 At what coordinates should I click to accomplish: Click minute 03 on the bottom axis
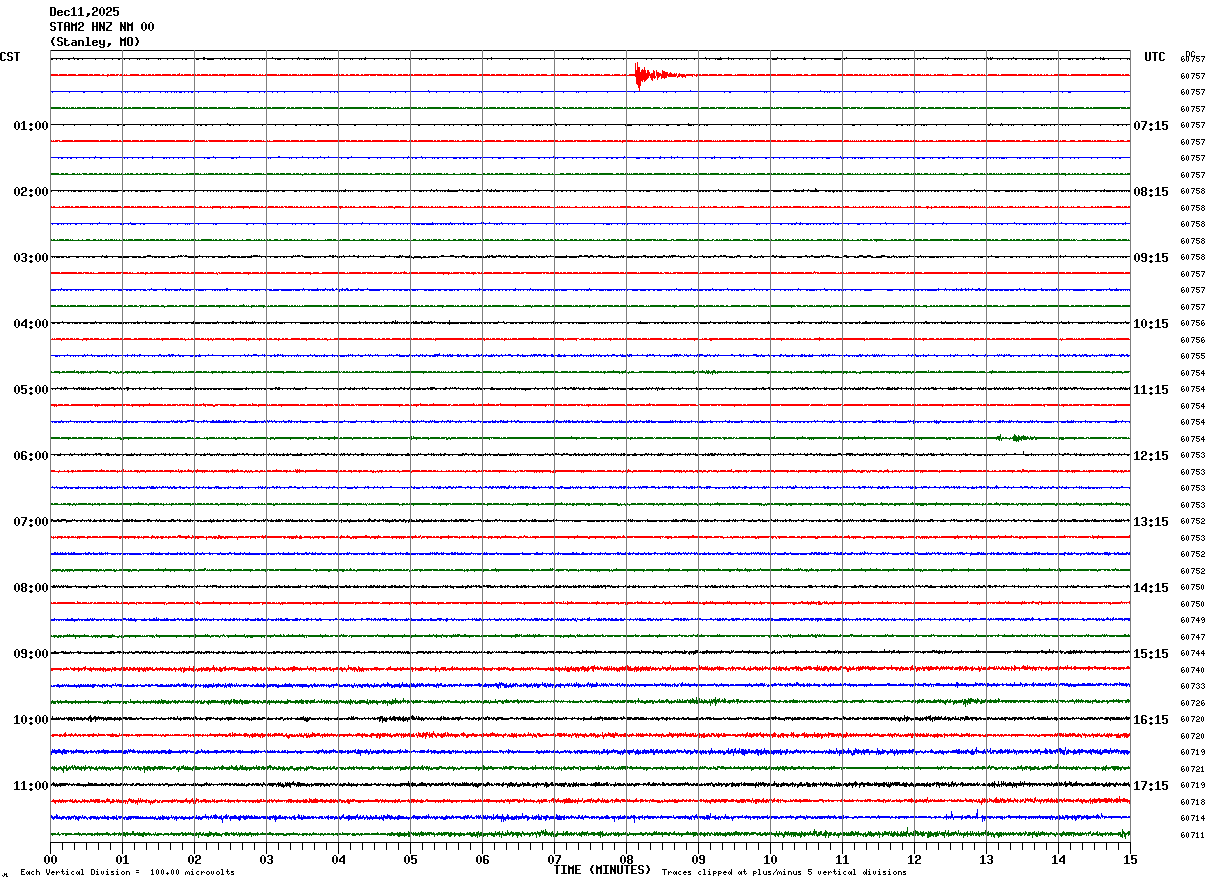tap(266, 859)
